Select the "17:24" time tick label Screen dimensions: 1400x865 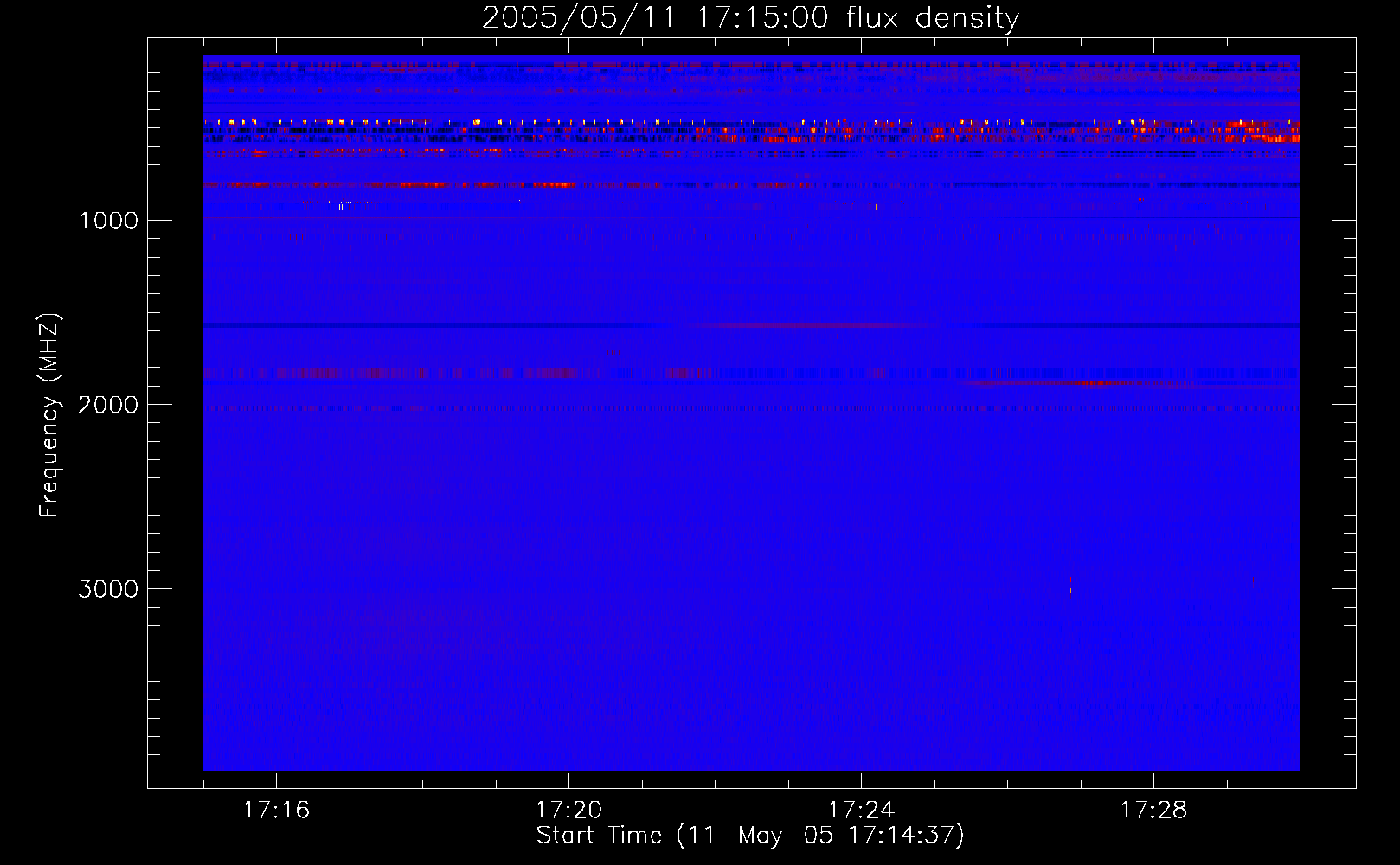coord(861,810)
